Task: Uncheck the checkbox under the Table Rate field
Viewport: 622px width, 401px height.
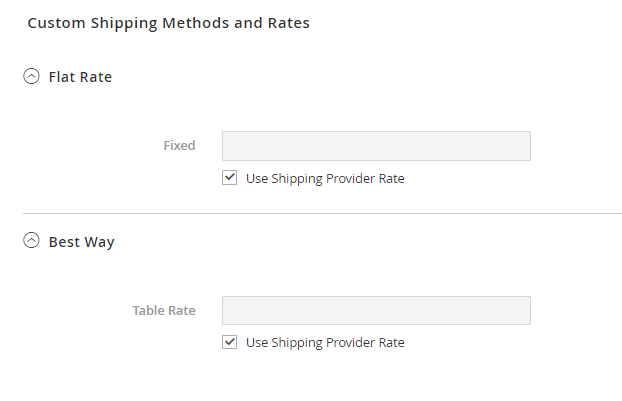Action: 230,342
